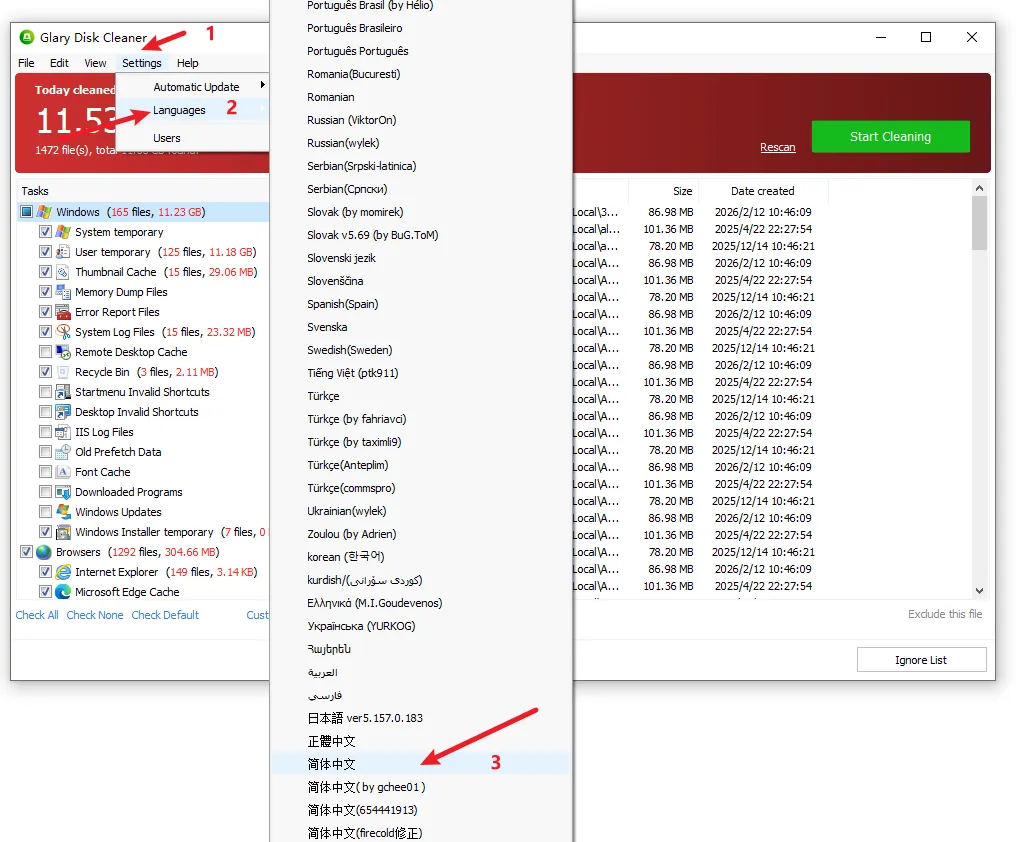The image size is (1016, 842).
Task: Expand the Automatic Update submenu arrow
Action: tap(262, 85)
